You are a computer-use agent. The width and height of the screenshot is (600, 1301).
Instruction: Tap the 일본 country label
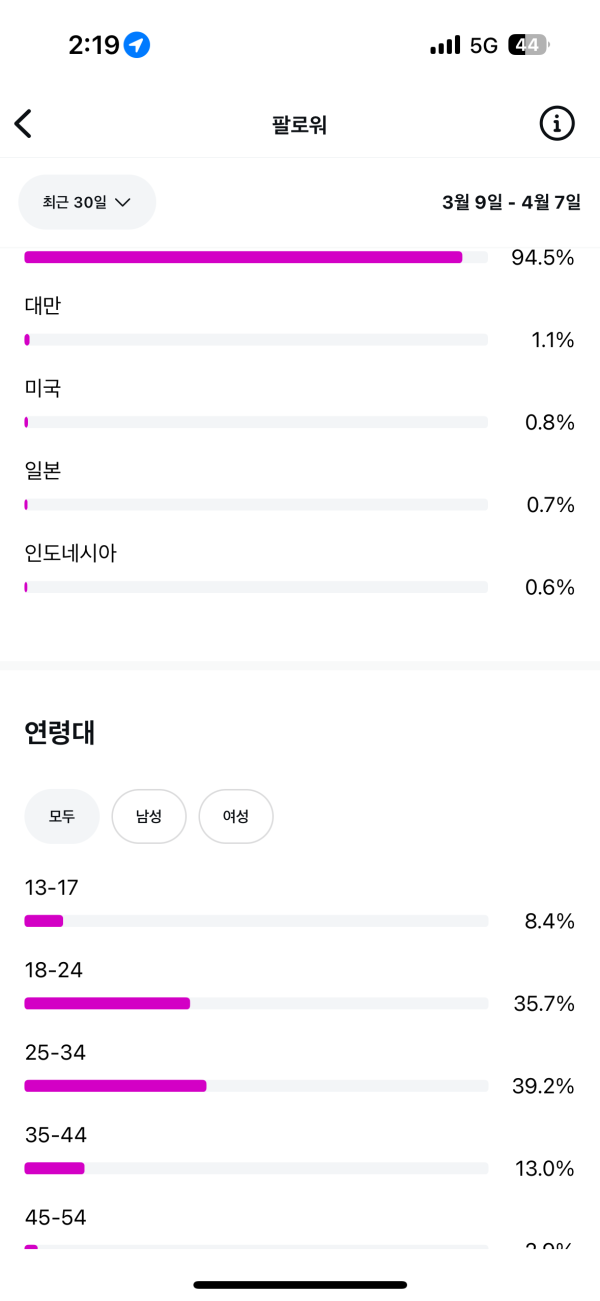click(x=43, y=470)
